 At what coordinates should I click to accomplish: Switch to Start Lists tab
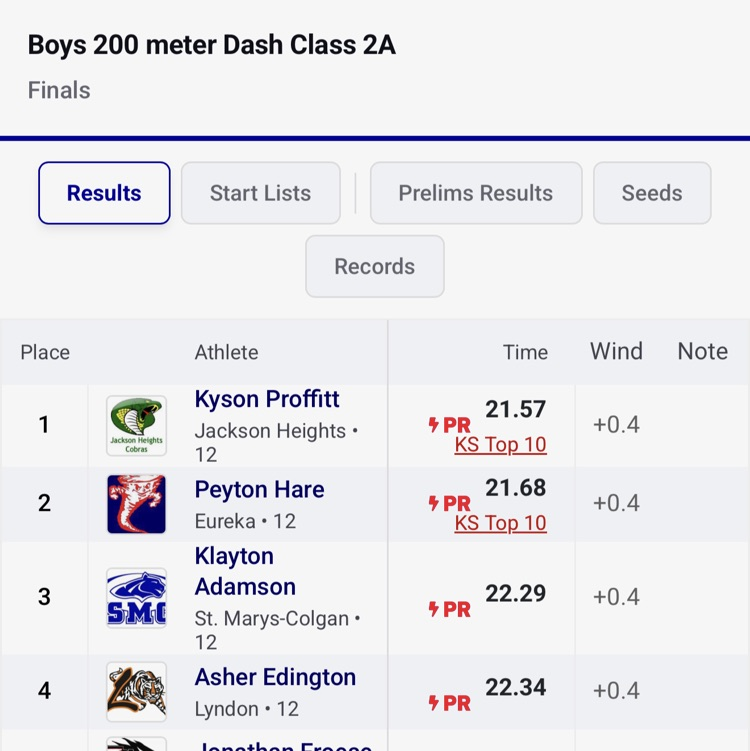261,193
